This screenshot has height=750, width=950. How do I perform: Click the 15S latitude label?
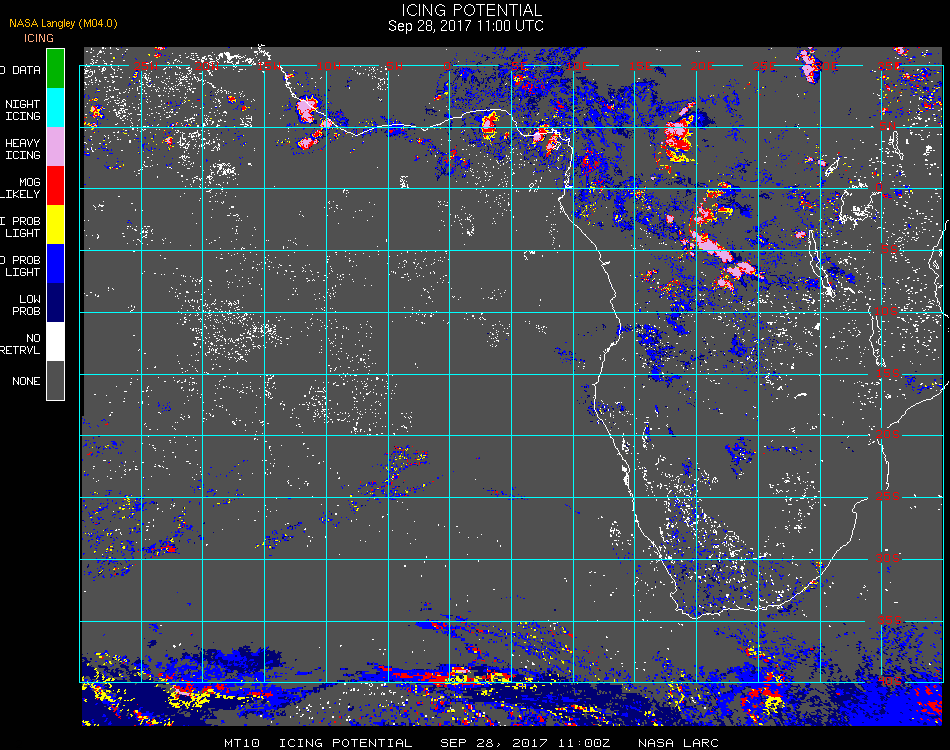[x=888, y=373]
